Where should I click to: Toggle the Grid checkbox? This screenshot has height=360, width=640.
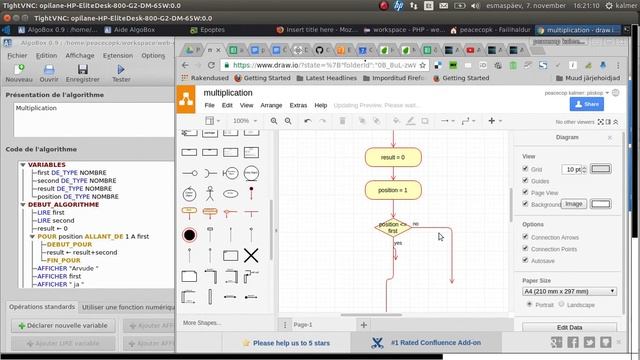point(525,168)
